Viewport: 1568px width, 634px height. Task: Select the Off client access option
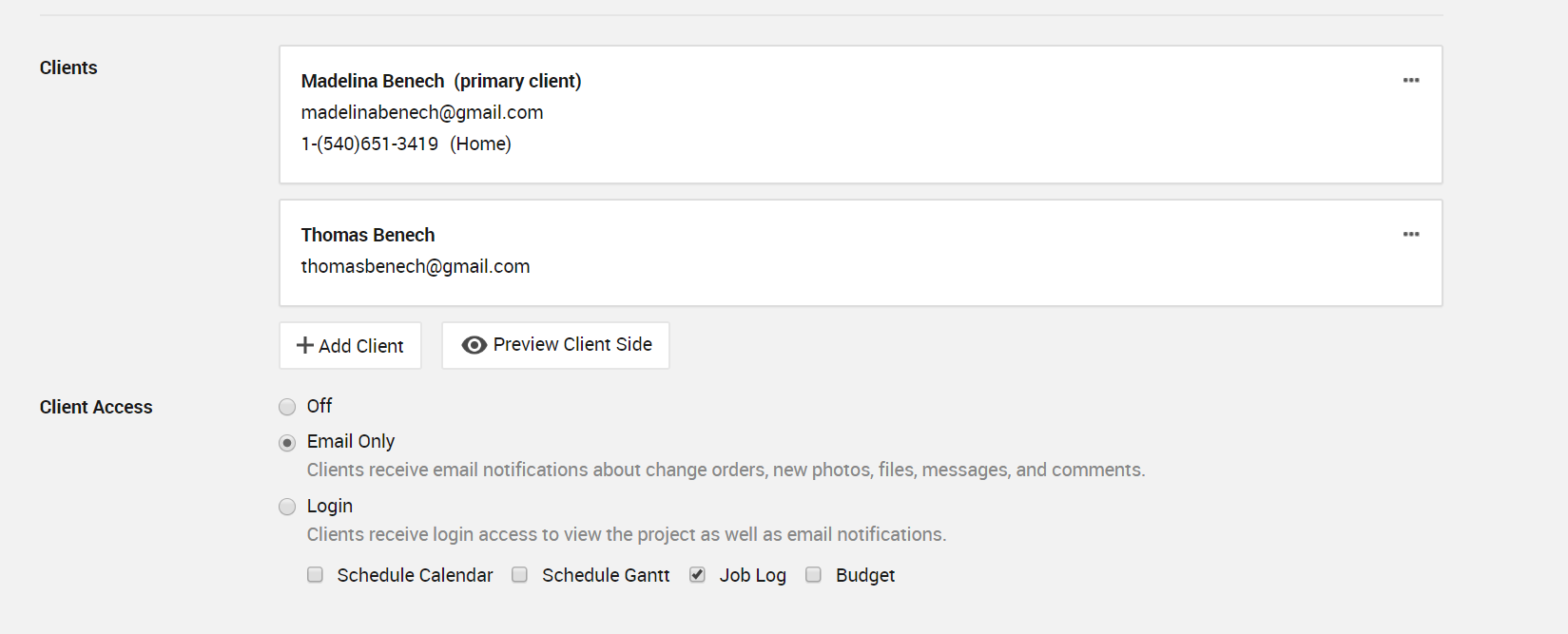point(287,407)
